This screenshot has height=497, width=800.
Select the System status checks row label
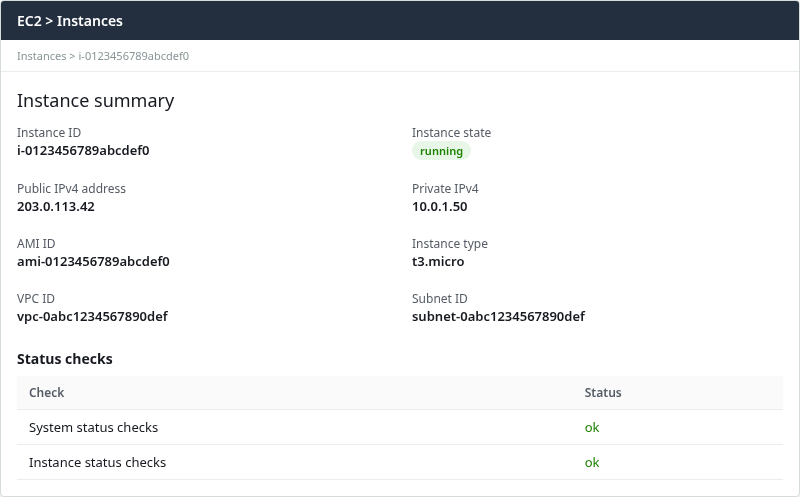(93, 428)
